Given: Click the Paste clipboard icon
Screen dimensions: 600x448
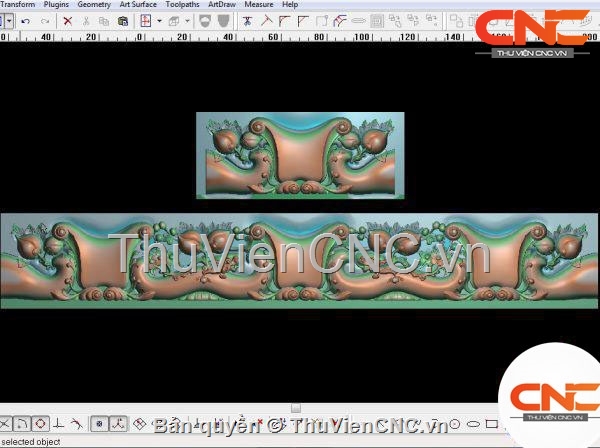Looking at the screenshot, I should [x=124, y=21].
